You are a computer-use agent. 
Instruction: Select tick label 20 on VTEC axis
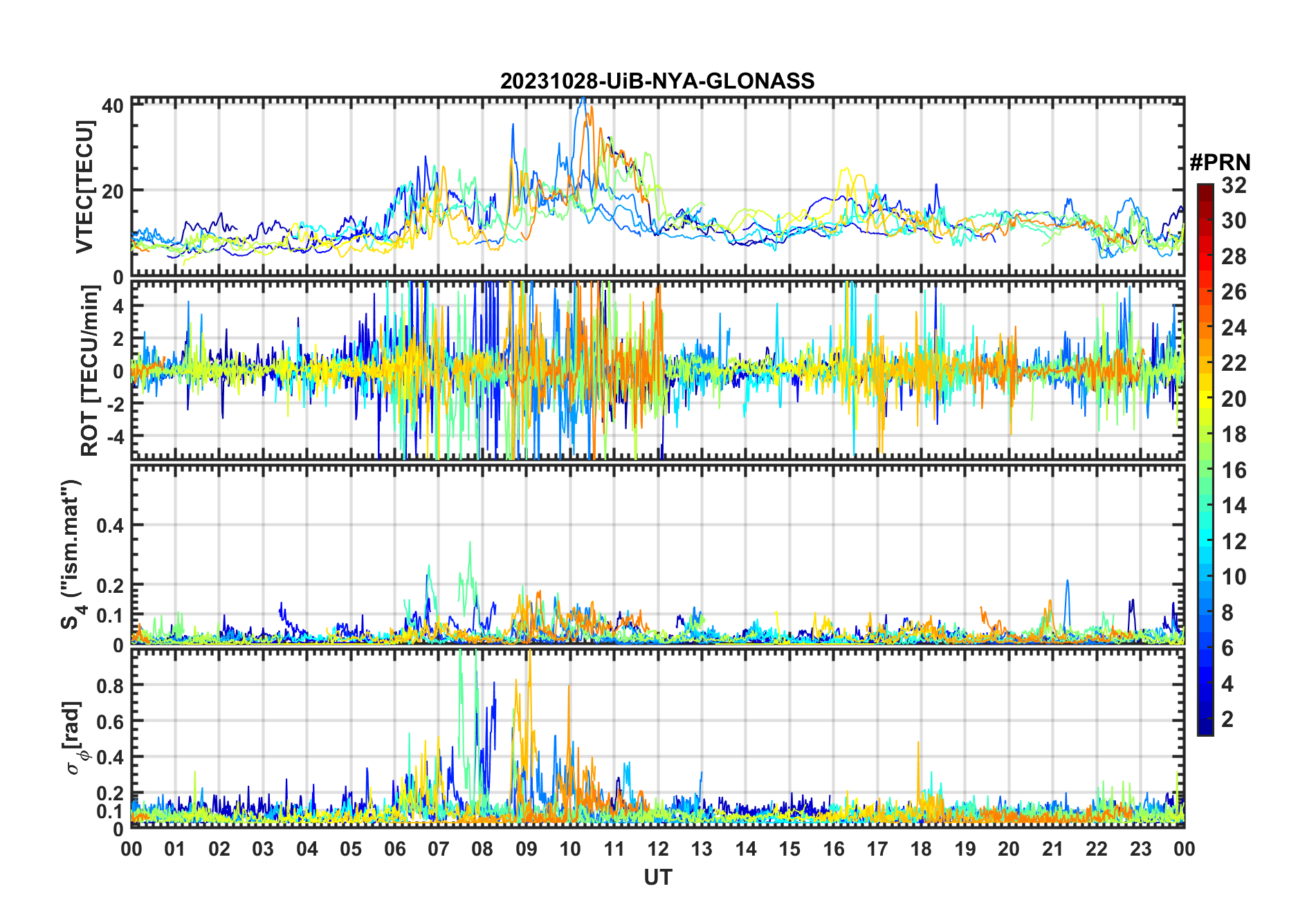(113, 191)
